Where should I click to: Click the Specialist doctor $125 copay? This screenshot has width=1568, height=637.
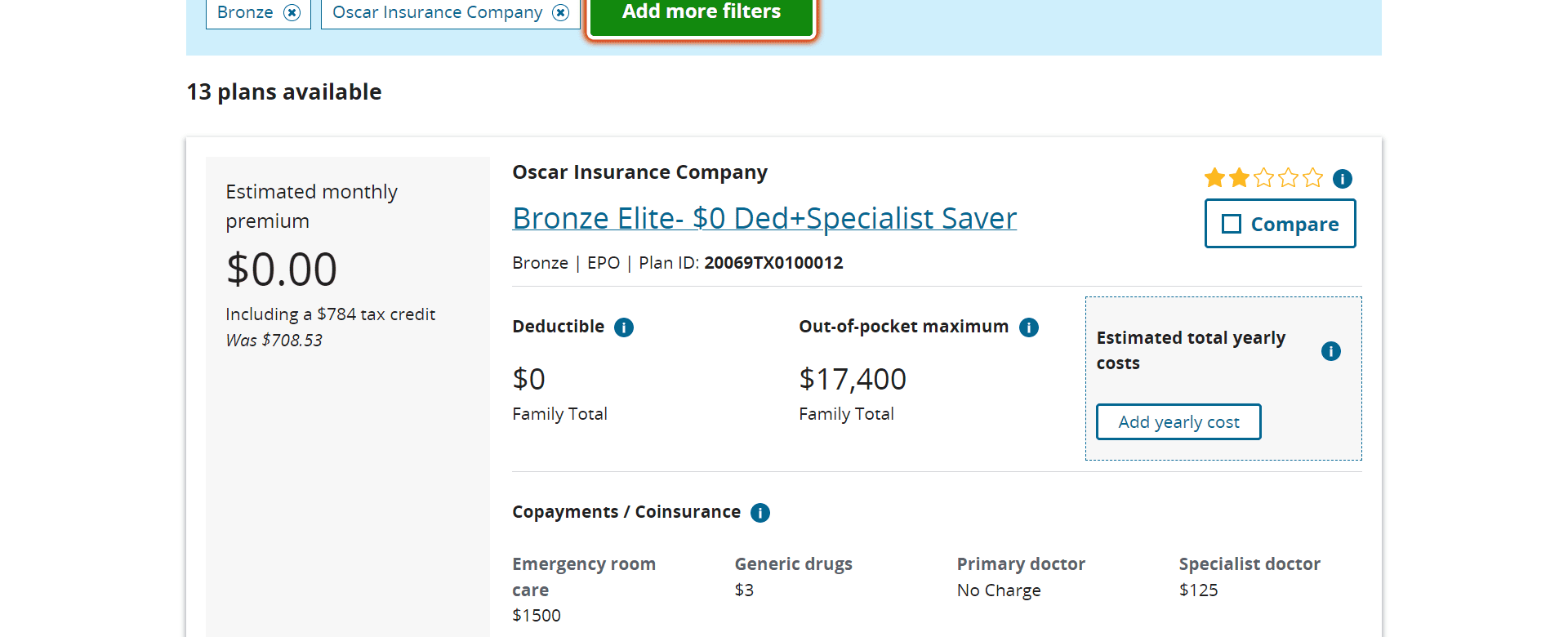(x=1198, y=590)
